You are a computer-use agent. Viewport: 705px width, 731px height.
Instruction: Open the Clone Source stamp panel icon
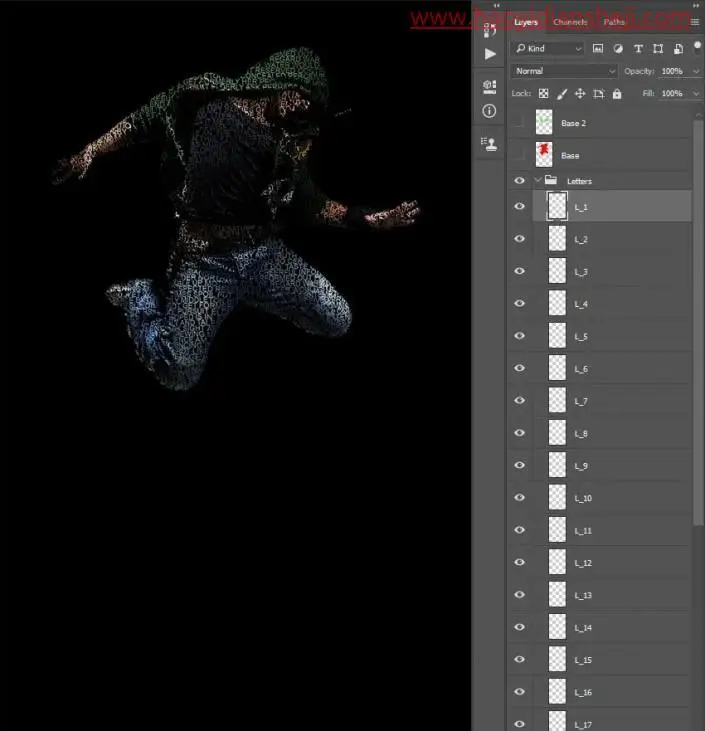(x=489, y=144)
